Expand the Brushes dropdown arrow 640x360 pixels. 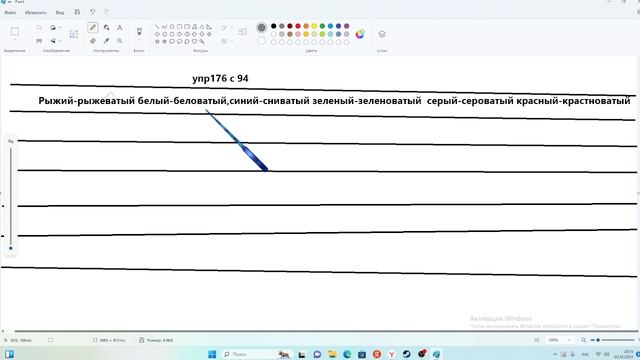(139, 40)
